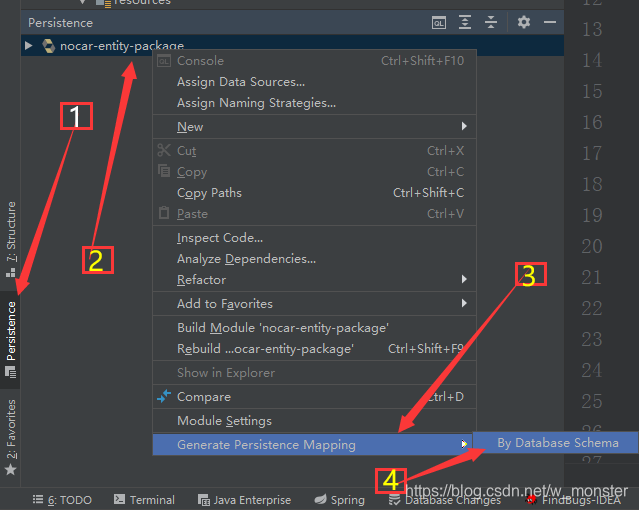Open the Terminal tool window tab
Screen dimensions: 639x510
(144, 500)
